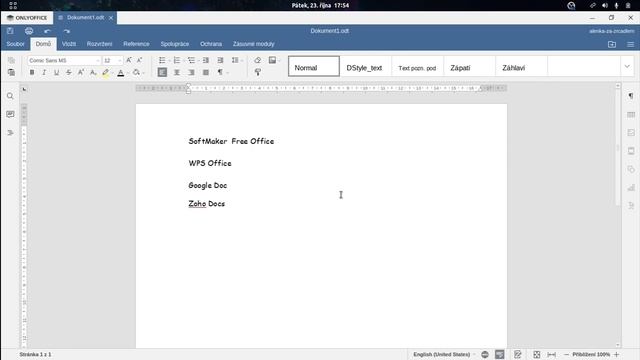The height and width of the screenshot is (360, 640).
Task: Zoom out with the minus button
Action: [566, 355]
